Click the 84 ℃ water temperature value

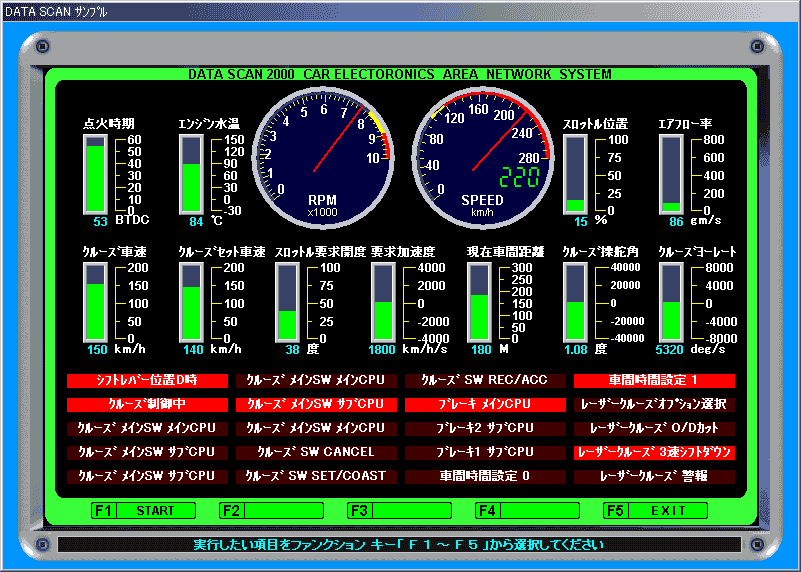pyautogui.click(x=196, y=222)
